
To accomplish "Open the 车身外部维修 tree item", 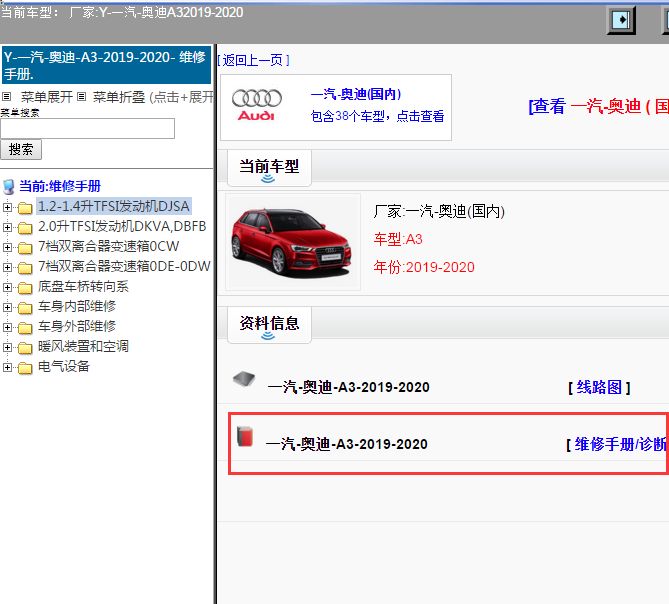I will coord(77,326).
